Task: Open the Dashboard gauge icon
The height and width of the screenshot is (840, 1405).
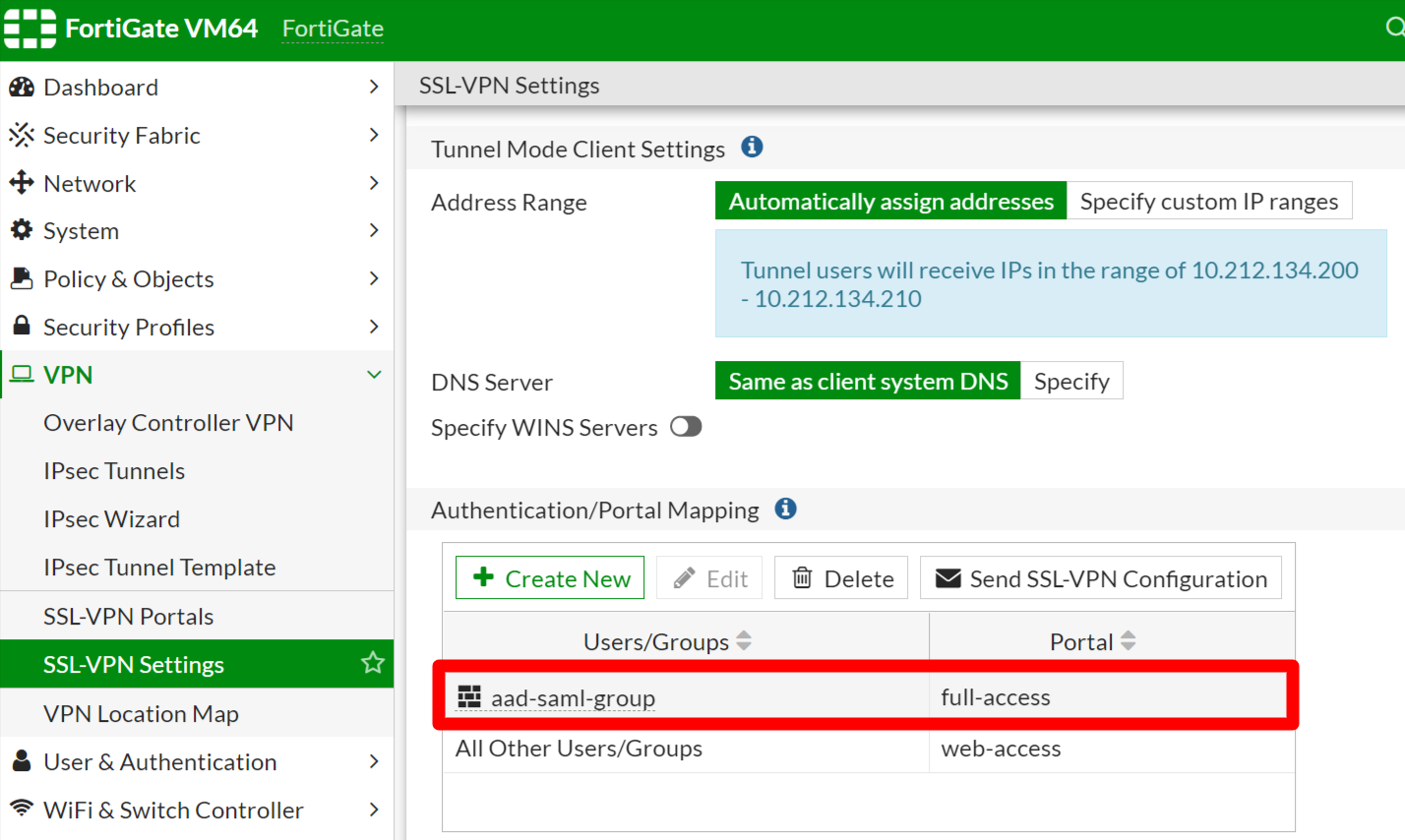Action: [22, 88]
